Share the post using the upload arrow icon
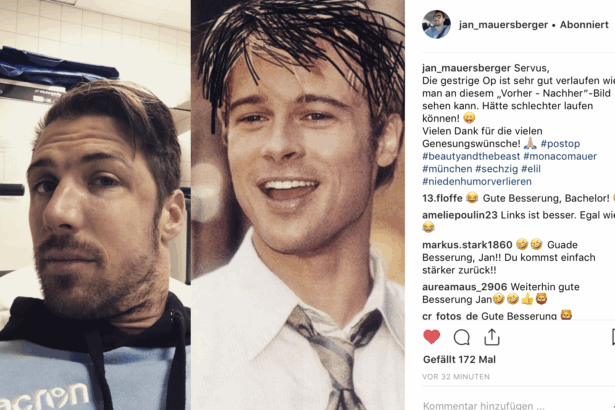The height and width of the screenshot is (410, 615). click(x=491, y=337)
